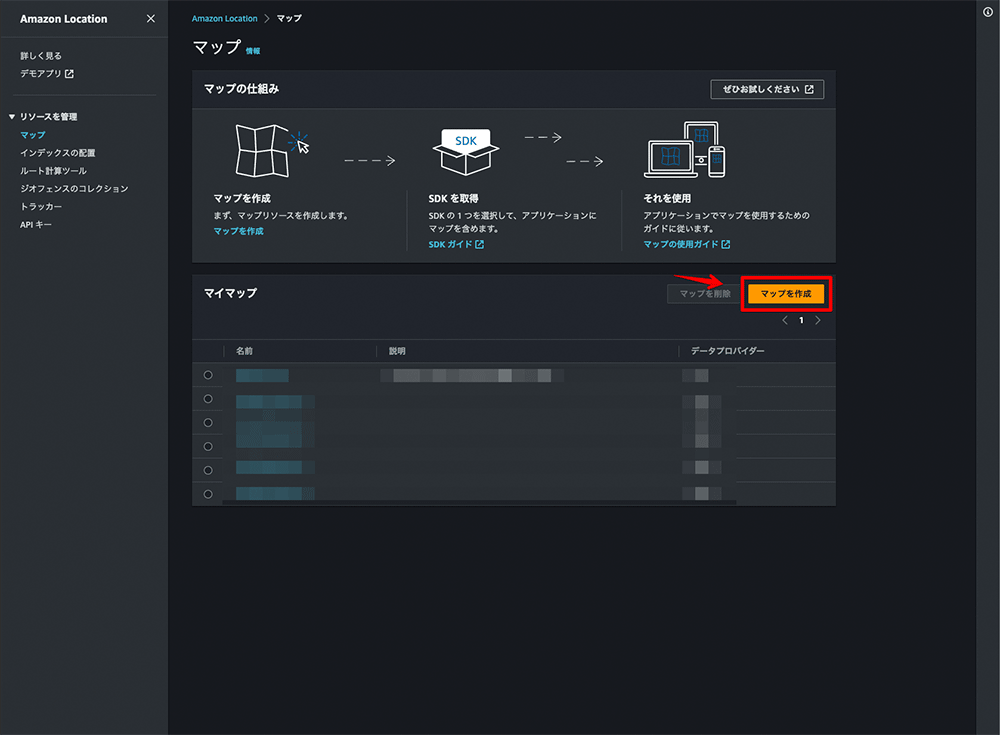The image size is (1000, 735).
Task: Open 詳しく見る in sidebar
Action: click(41, 56)
